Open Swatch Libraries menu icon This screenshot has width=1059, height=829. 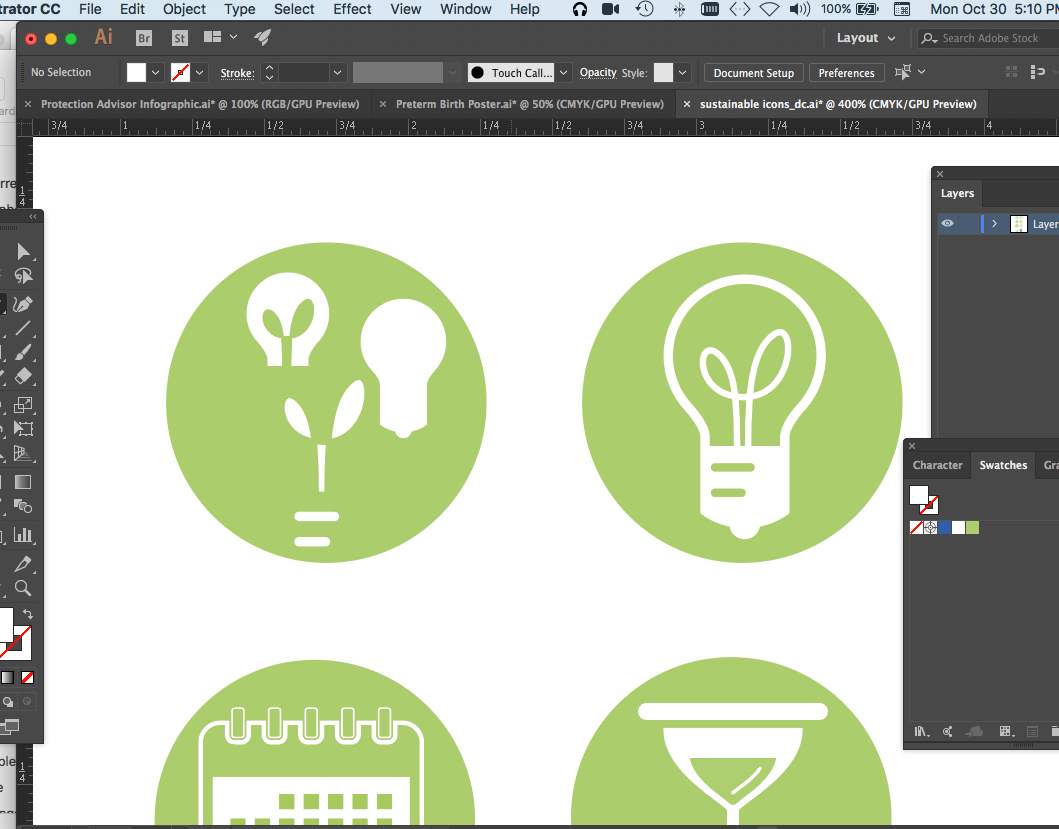[x=922, y=731]
